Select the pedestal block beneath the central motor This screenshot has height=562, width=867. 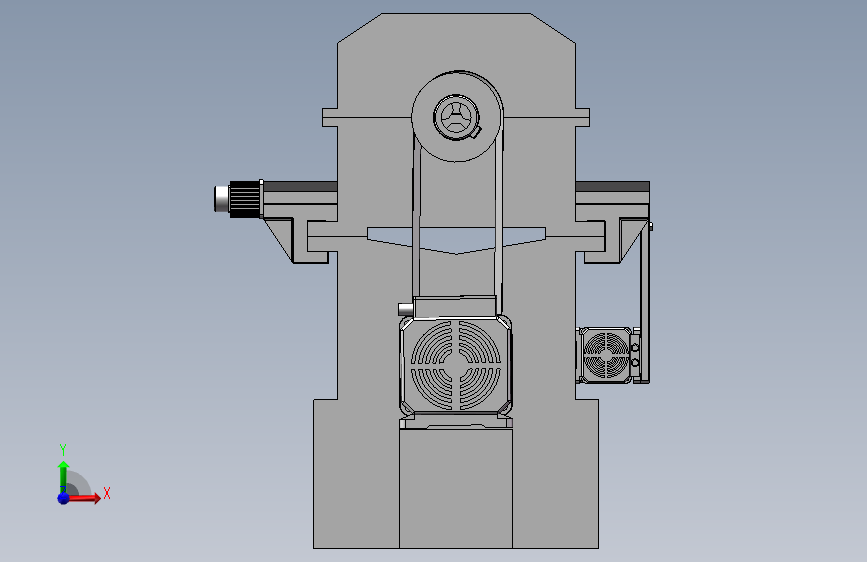(x=456, y=489)
